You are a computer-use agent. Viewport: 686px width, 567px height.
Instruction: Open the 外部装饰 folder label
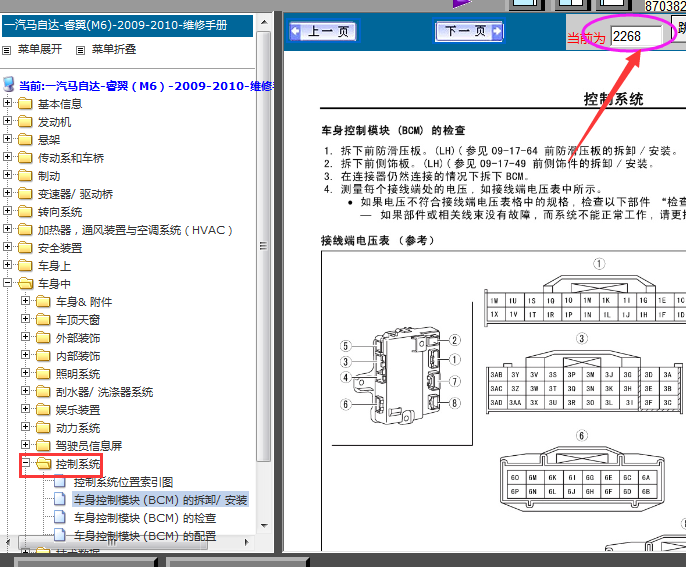[78, 338]
